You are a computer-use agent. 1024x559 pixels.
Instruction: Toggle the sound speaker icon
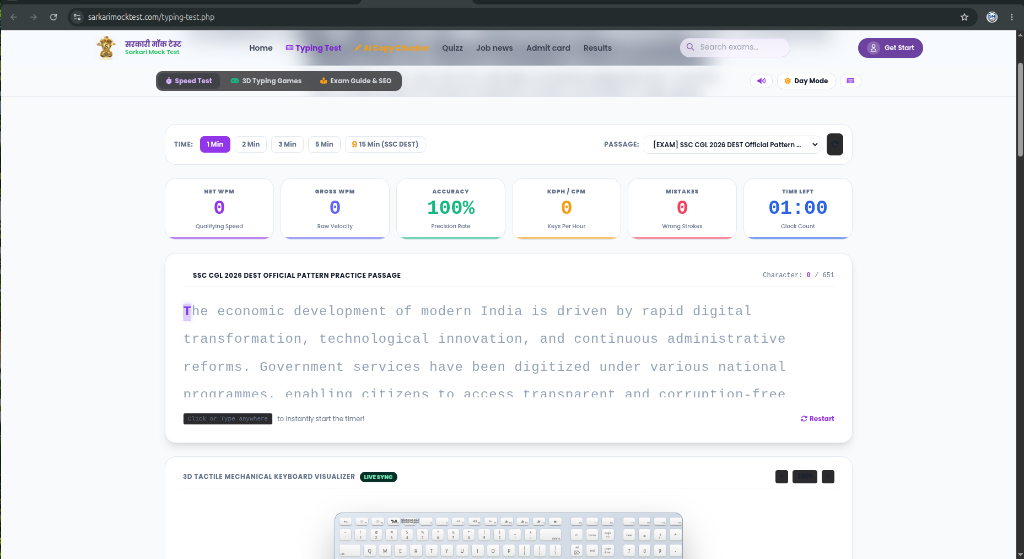761,81
